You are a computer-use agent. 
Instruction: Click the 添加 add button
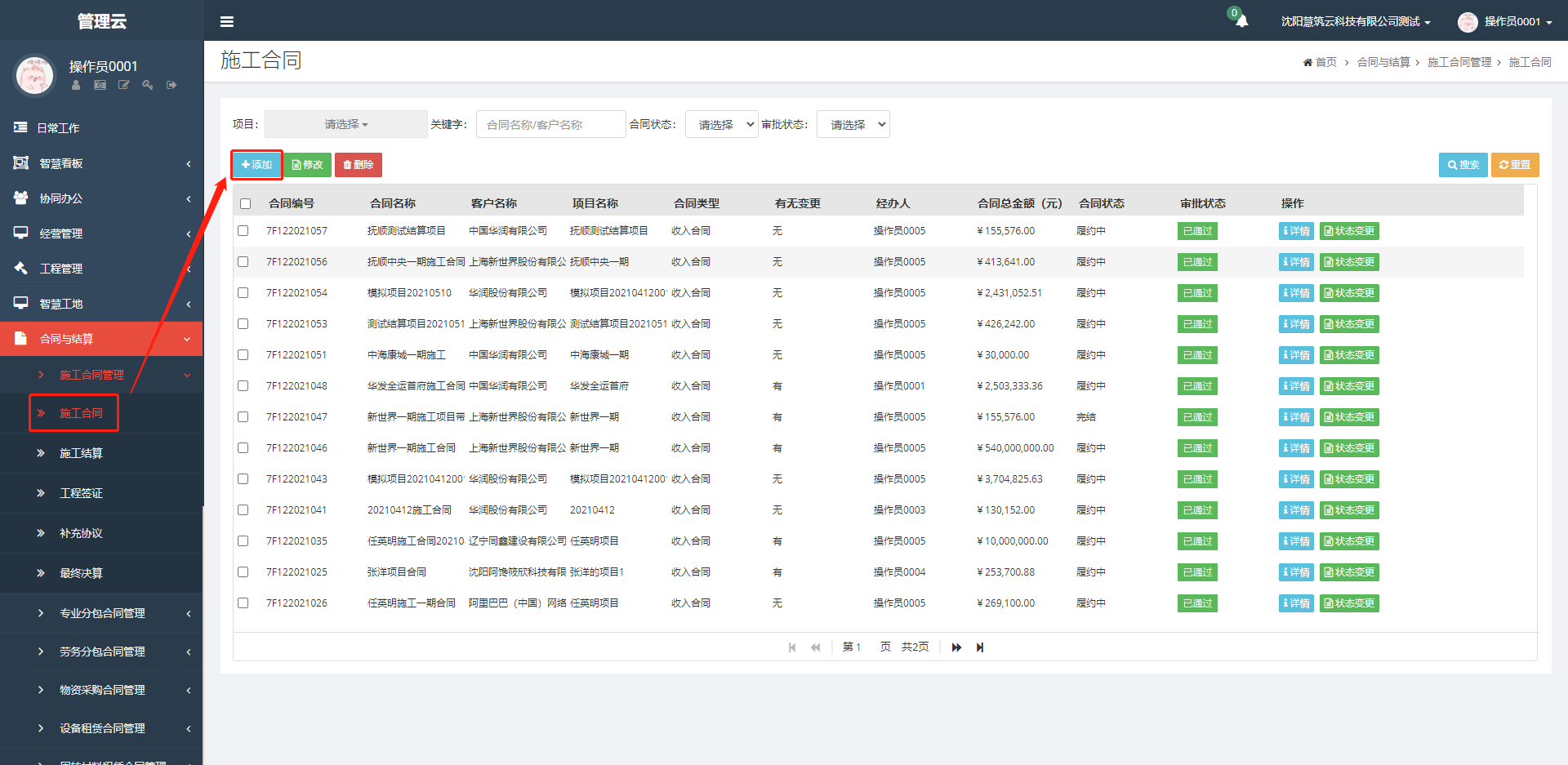[256, 165]
